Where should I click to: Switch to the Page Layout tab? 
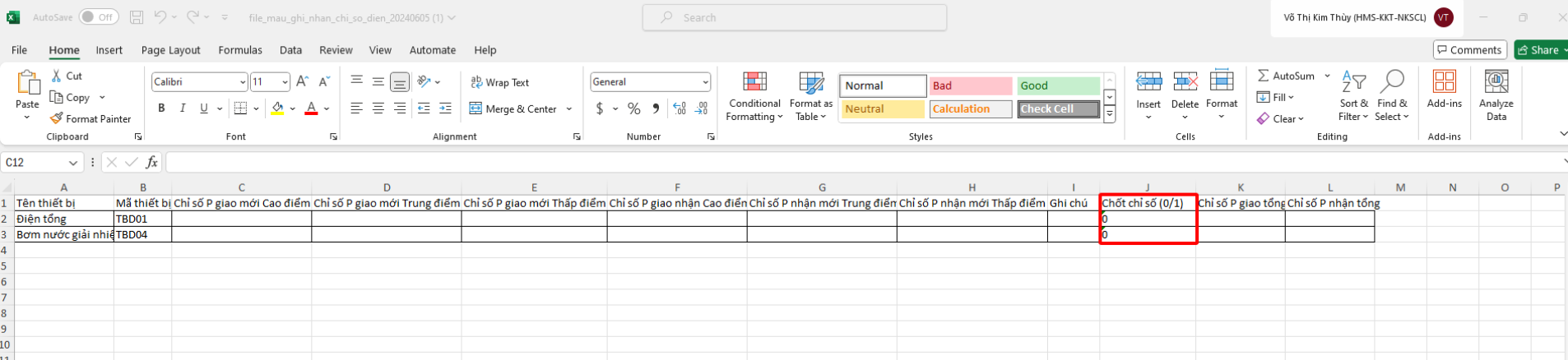(x=170, y=50)
